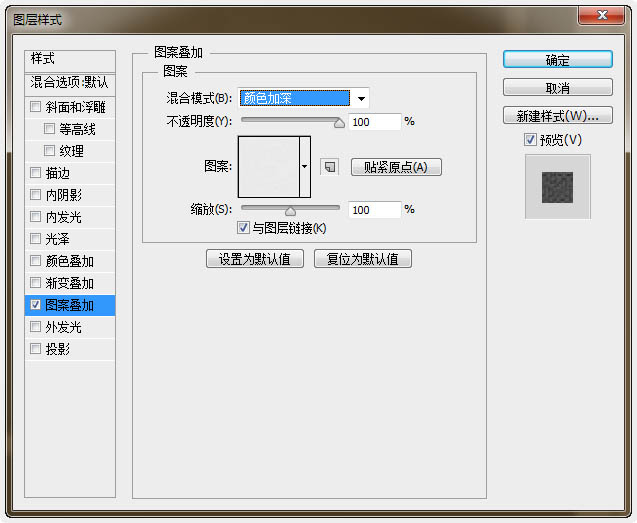The height and width of the screenshot is (523, 637).
Task: Turn on the 颜色叠加 checkbox
Action: pyautogui.click(x=35, y=260)
